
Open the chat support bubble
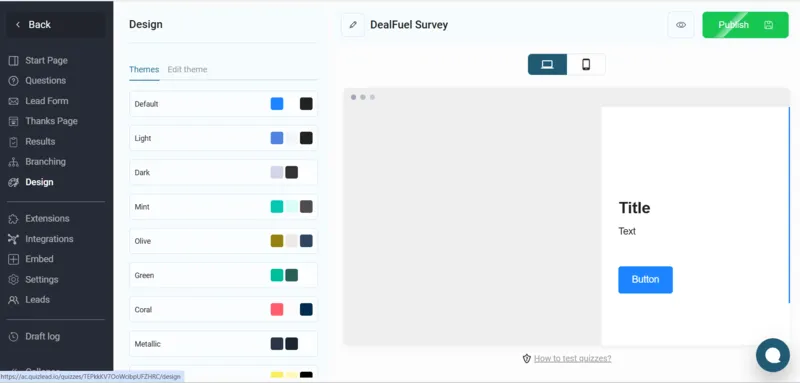773,355
